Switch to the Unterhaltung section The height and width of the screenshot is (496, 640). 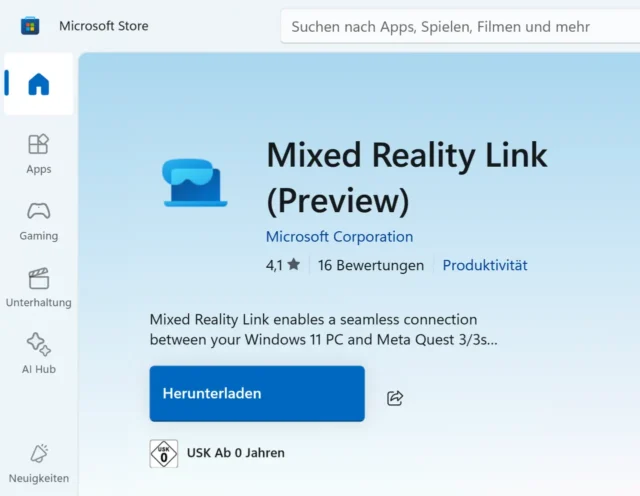[38, 286]
